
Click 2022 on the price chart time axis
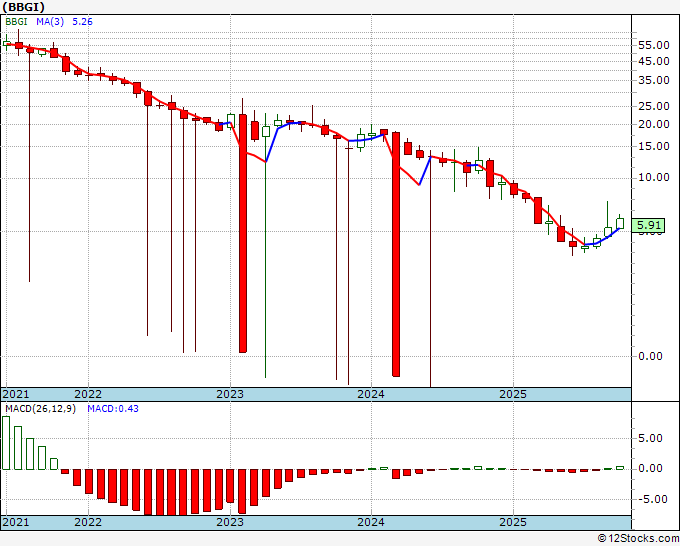(x=88, y=394)
